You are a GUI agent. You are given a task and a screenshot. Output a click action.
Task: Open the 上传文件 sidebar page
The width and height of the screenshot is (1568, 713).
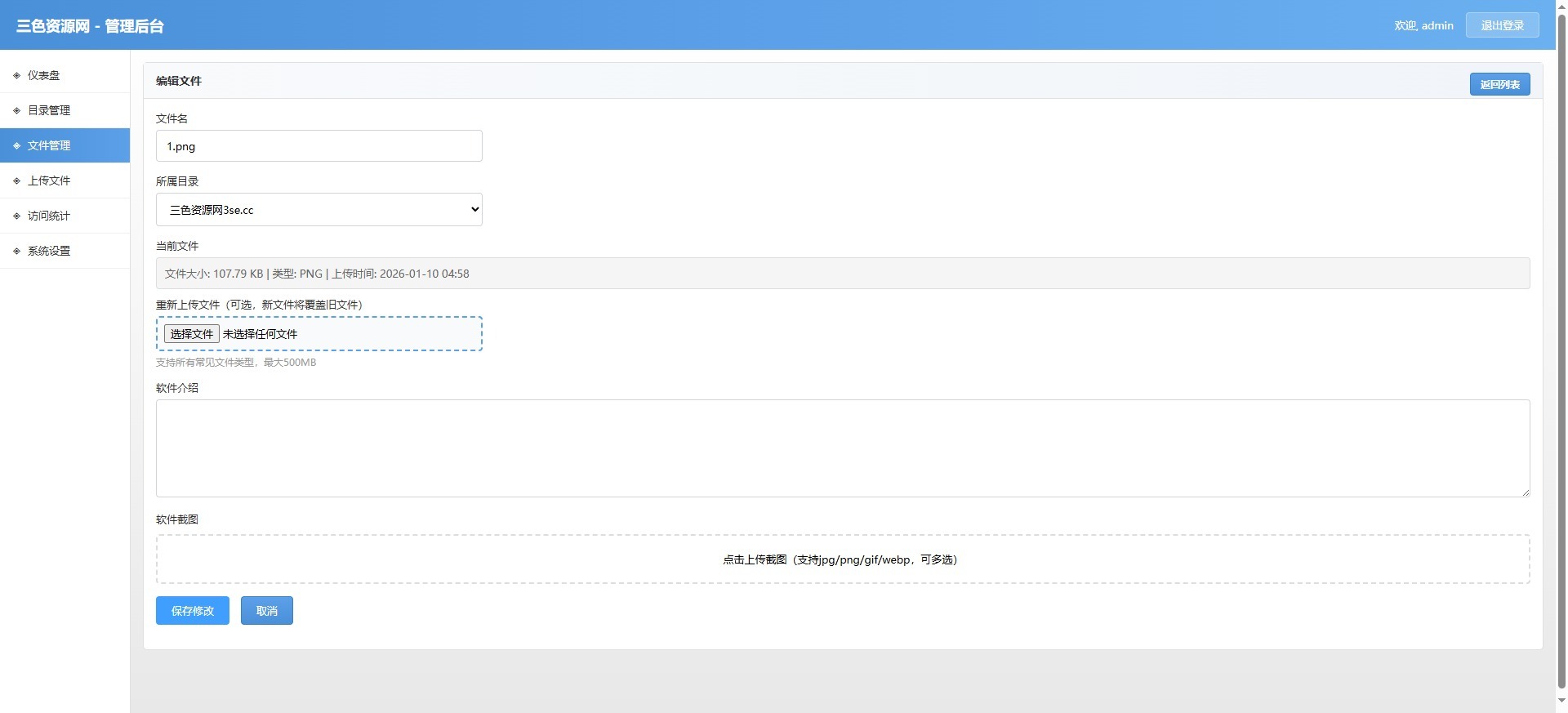coord(49,180)
